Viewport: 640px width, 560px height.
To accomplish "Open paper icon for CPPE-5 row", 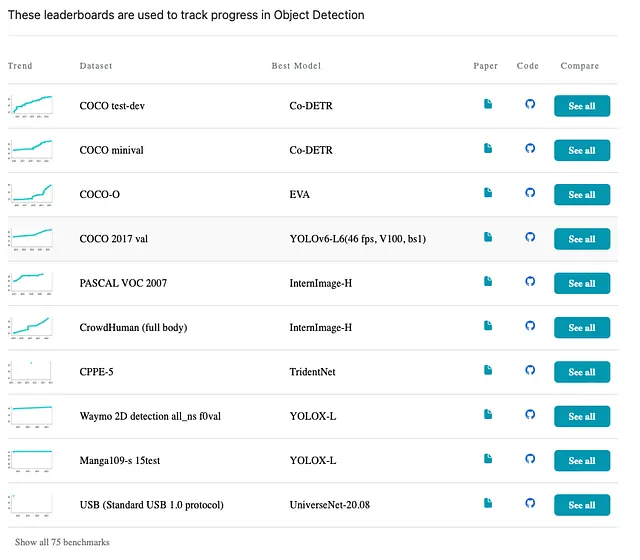I will [x=488, y=371].
